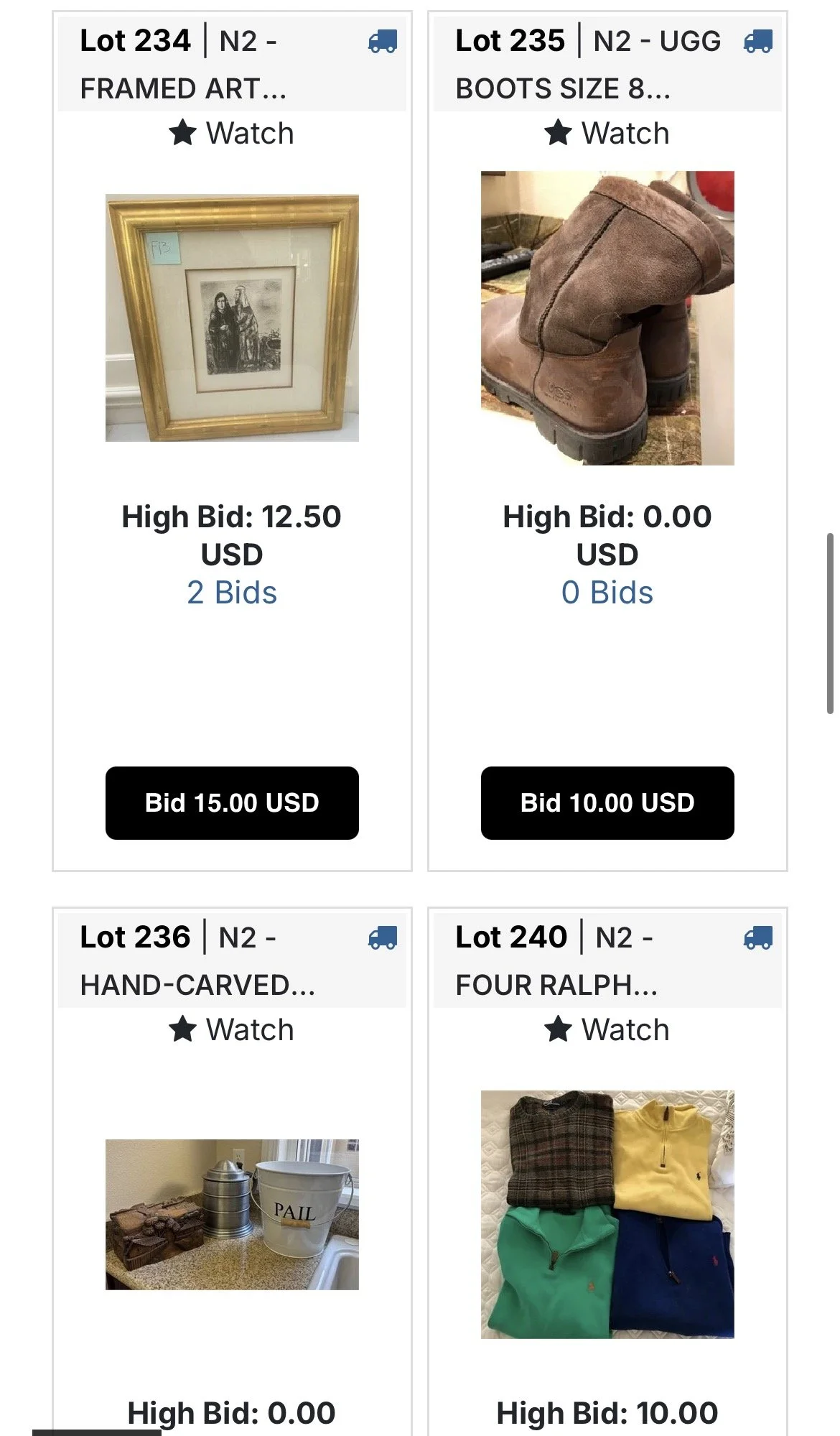This screenshot has width=840, height=1436.
Task: Click the shipping truck icon on Lot 240
Action: [758, 938]
